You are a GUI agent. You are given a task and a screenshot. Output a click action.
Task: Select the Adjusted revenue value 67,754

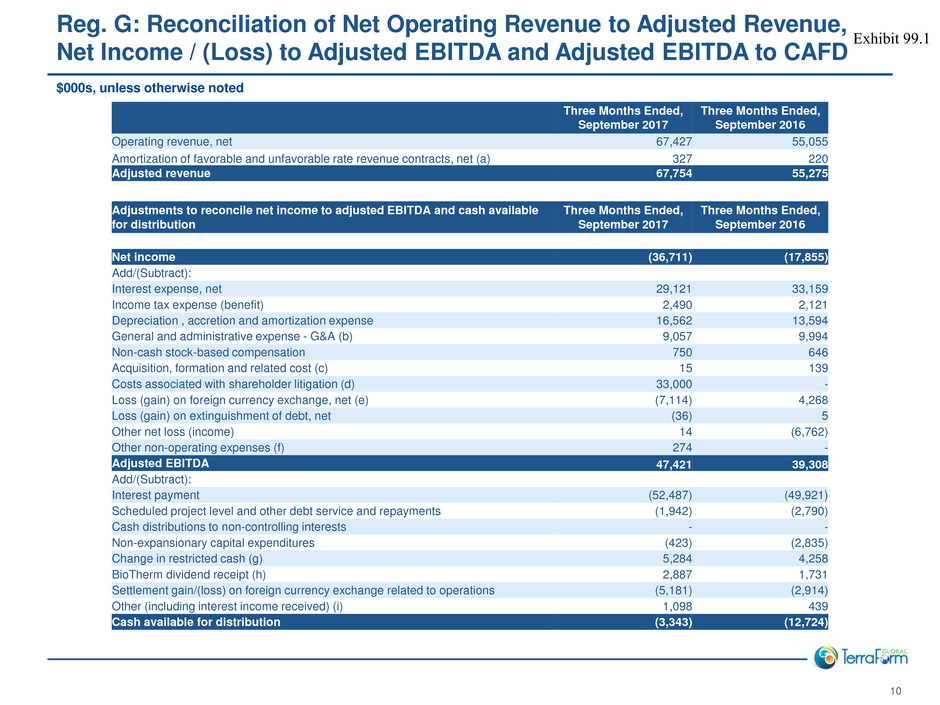coord(669,173)
